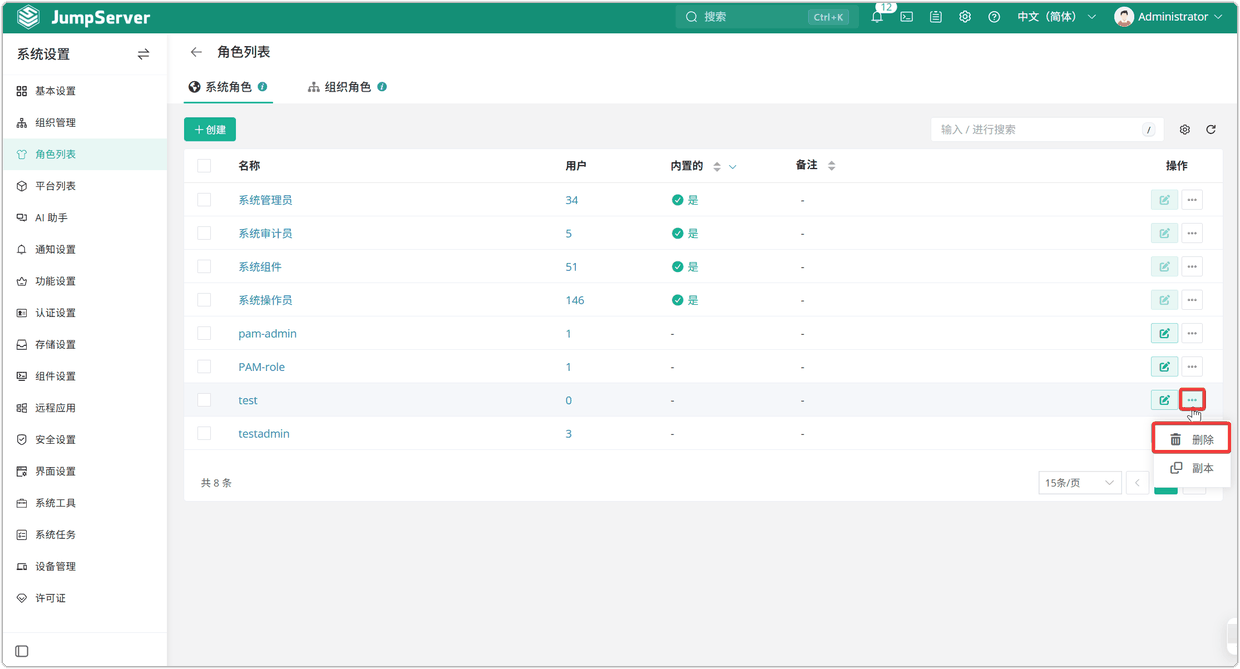Open the Administrator user menu

pyautogui.click(x=1168, y=17)
